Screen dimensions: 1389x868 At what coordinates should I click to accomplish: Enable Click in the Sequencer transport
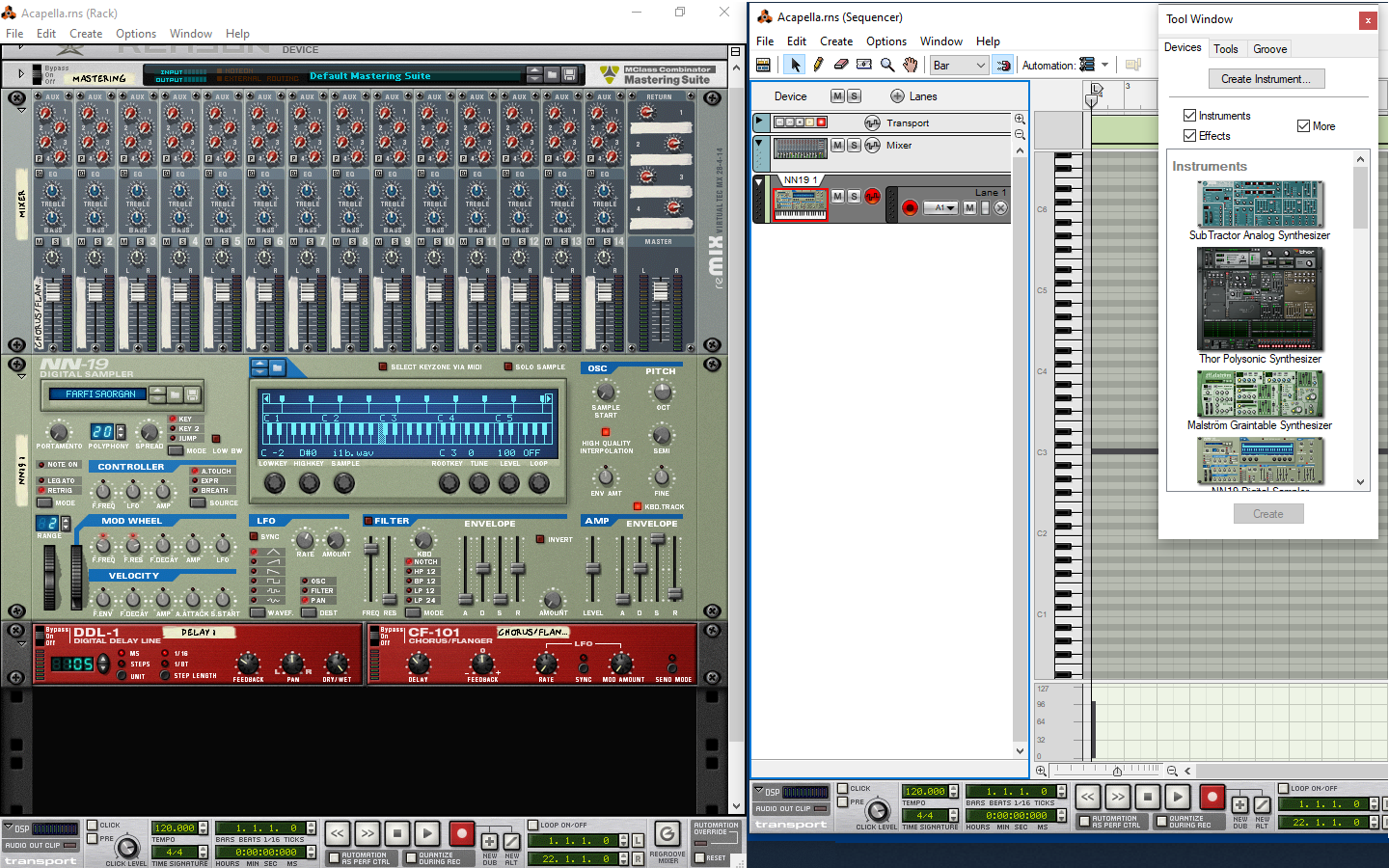[x=843, y=789]
